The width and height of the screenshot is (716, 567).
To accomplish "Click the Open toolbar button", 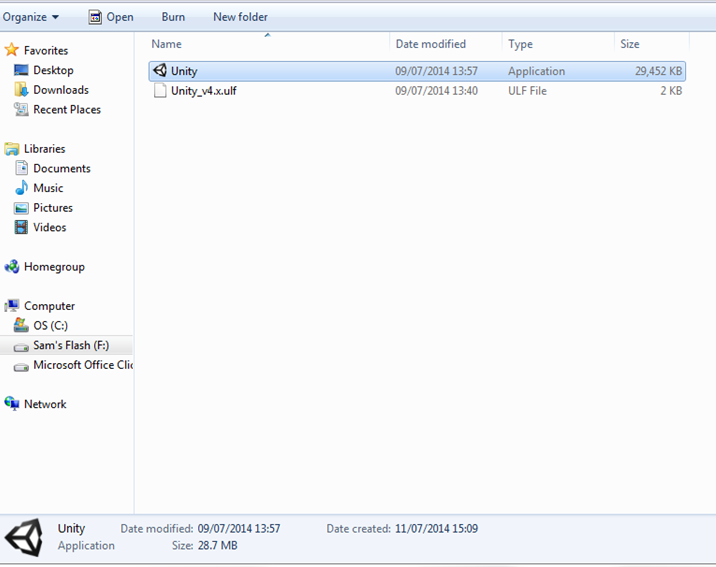I will pyautogui.click(x=111, y=17).
